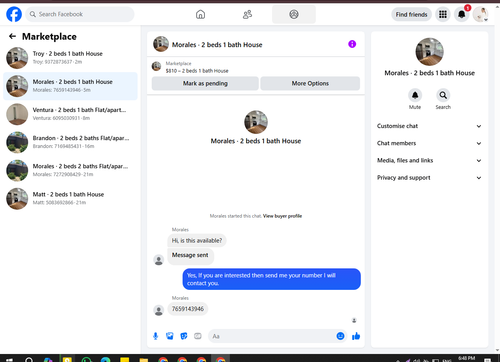
Task: Click the Search magnifier in right panel
Action: click(x=443, y=95)
